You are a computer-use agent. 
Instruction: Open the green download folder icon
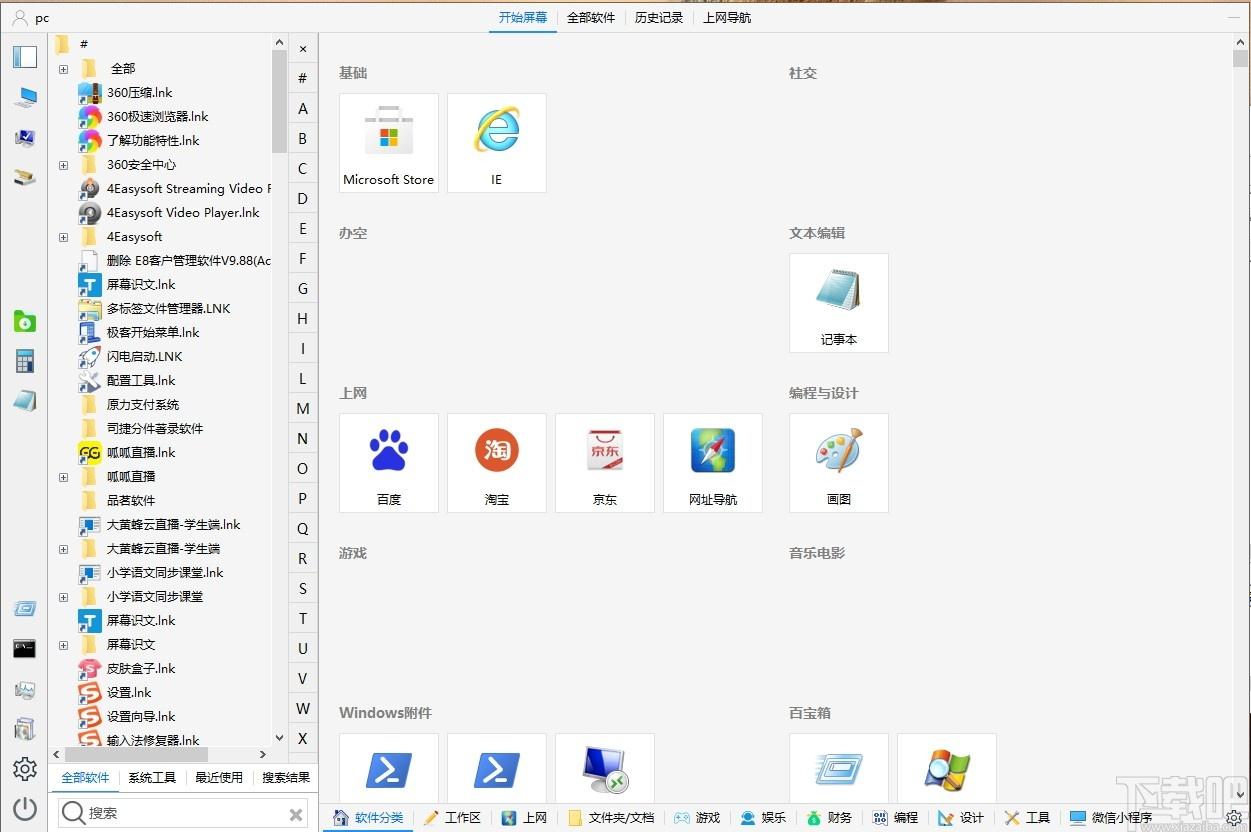pyautogui.click(x=25, y=321)
